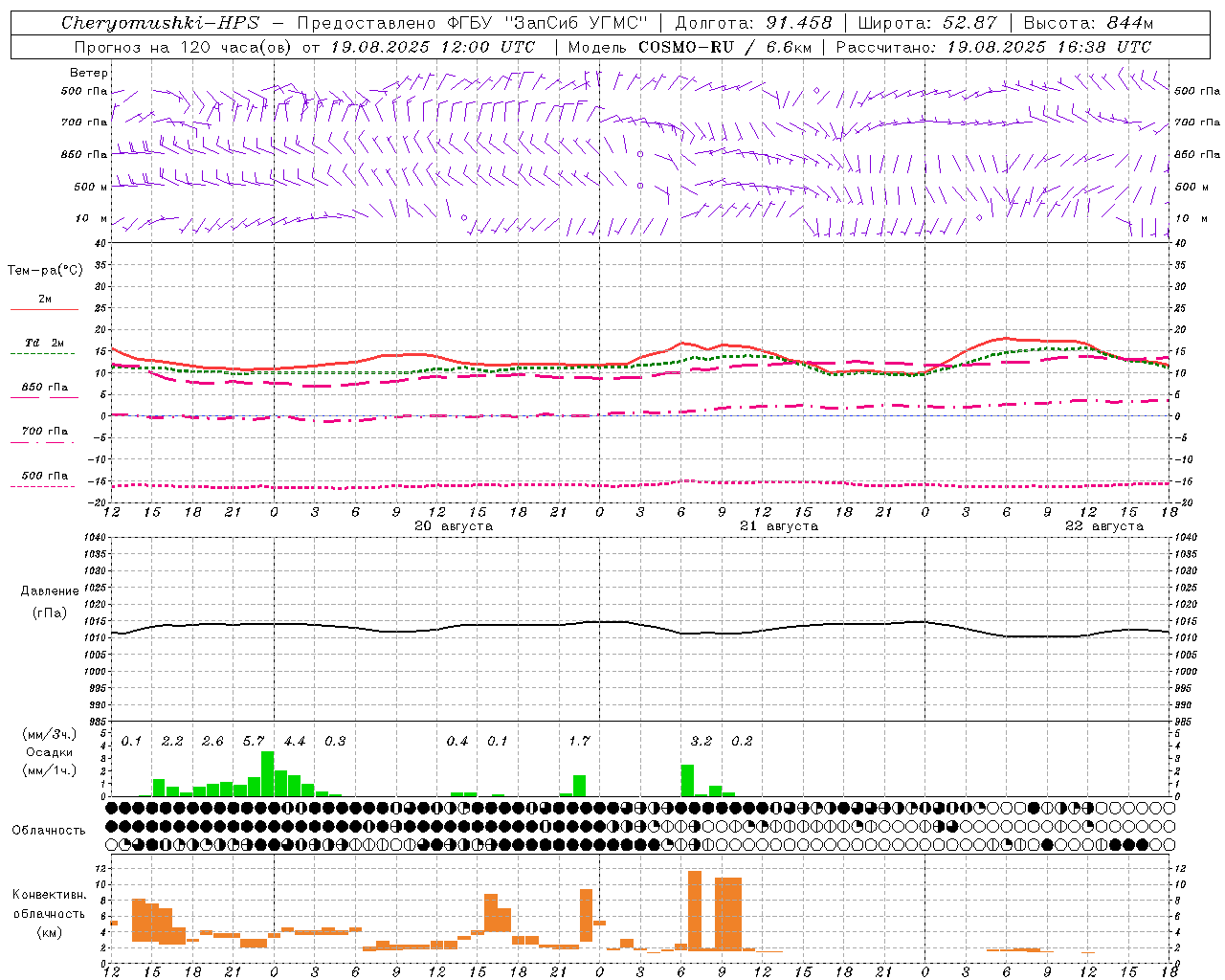Select the longitude value Долгота: 91.458
Screen dimensions: 1225x980
pos(753,23)
